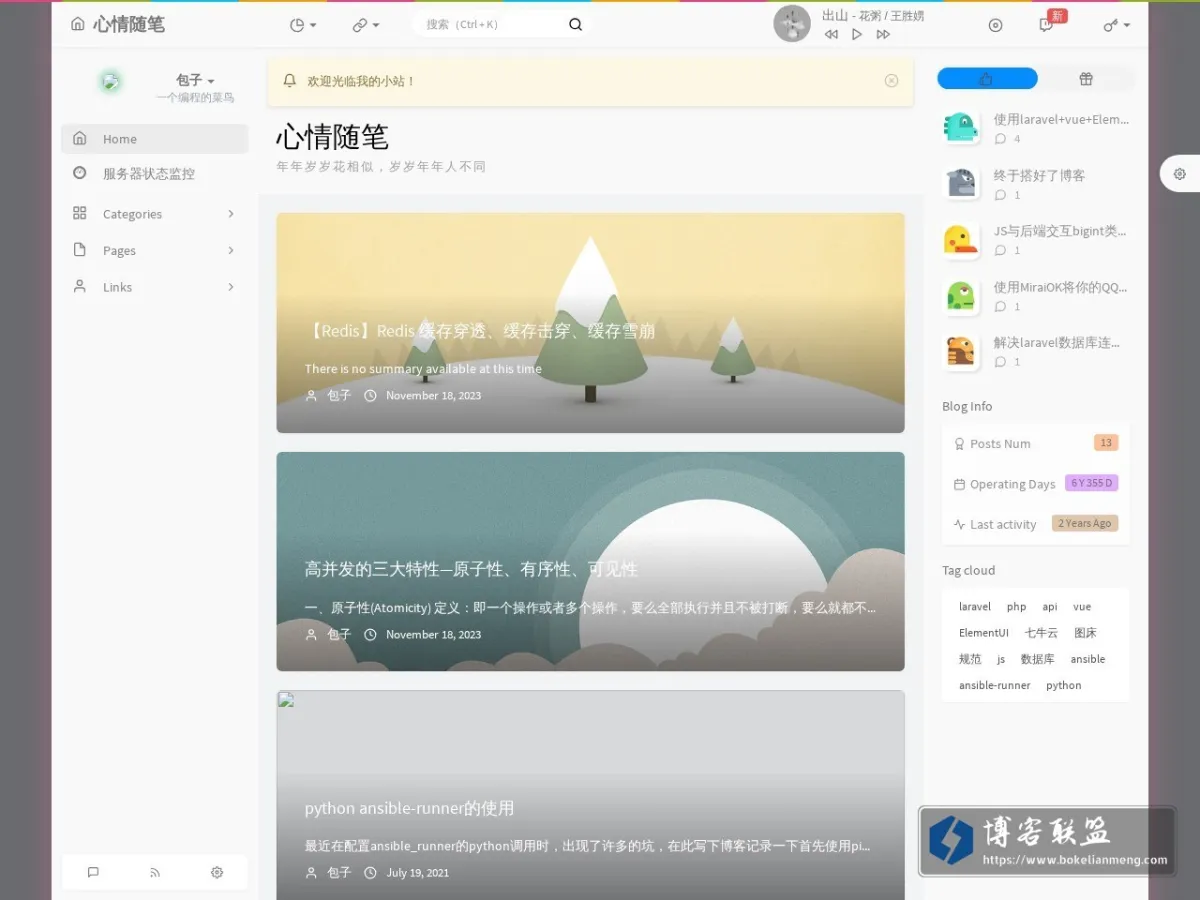The image size is (1200, 900).
Task: Expand the 包子 user profile dropdown
Action: (x=195, y=80)
